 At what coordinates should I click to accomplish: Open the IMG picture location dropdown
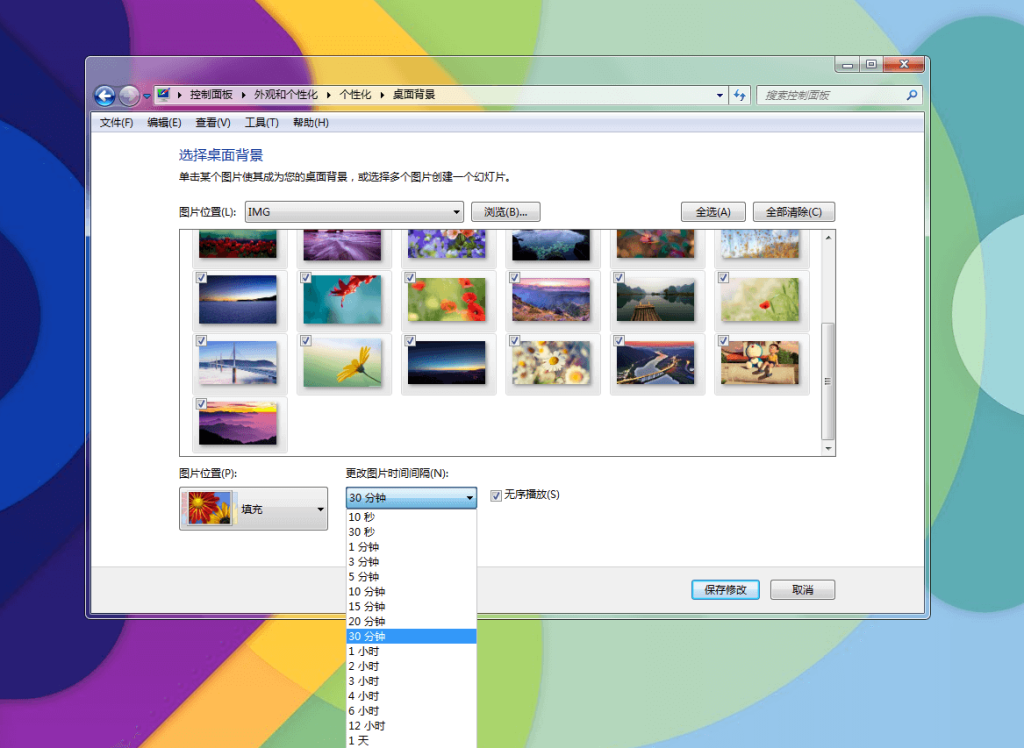tap(354, 212)
